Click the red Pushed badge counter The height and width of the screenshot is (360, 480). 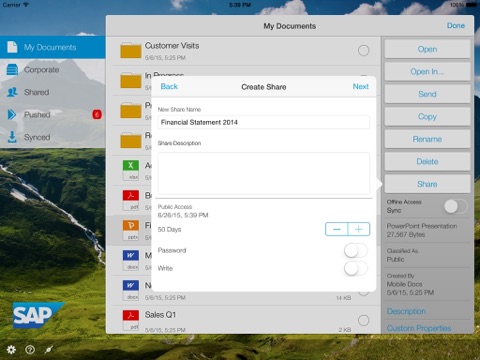click(x=97, y=115)
